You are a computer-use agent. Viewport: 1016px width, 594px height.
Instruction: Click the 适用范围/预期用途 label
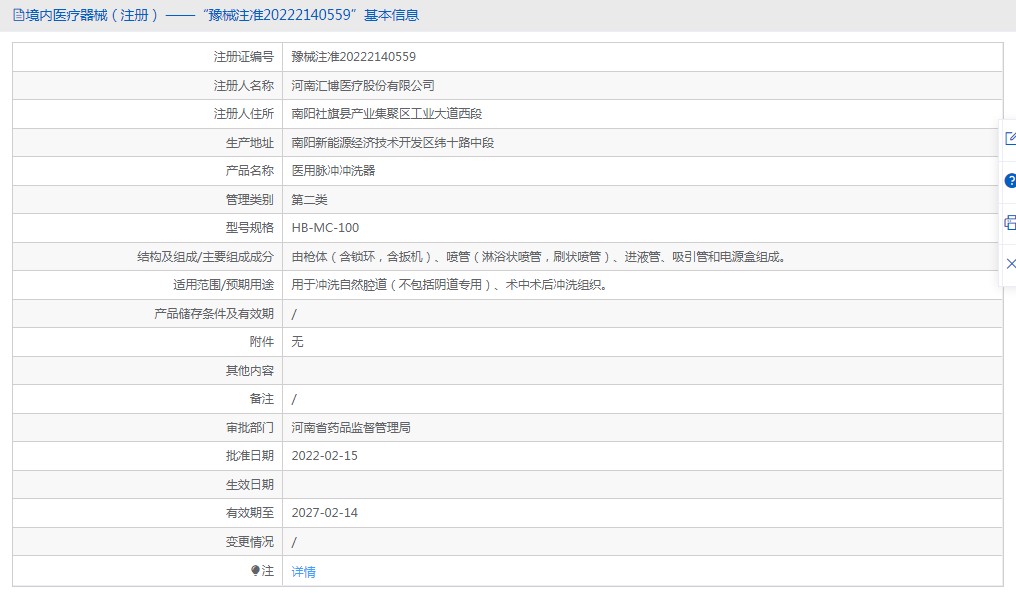[224, 285]
